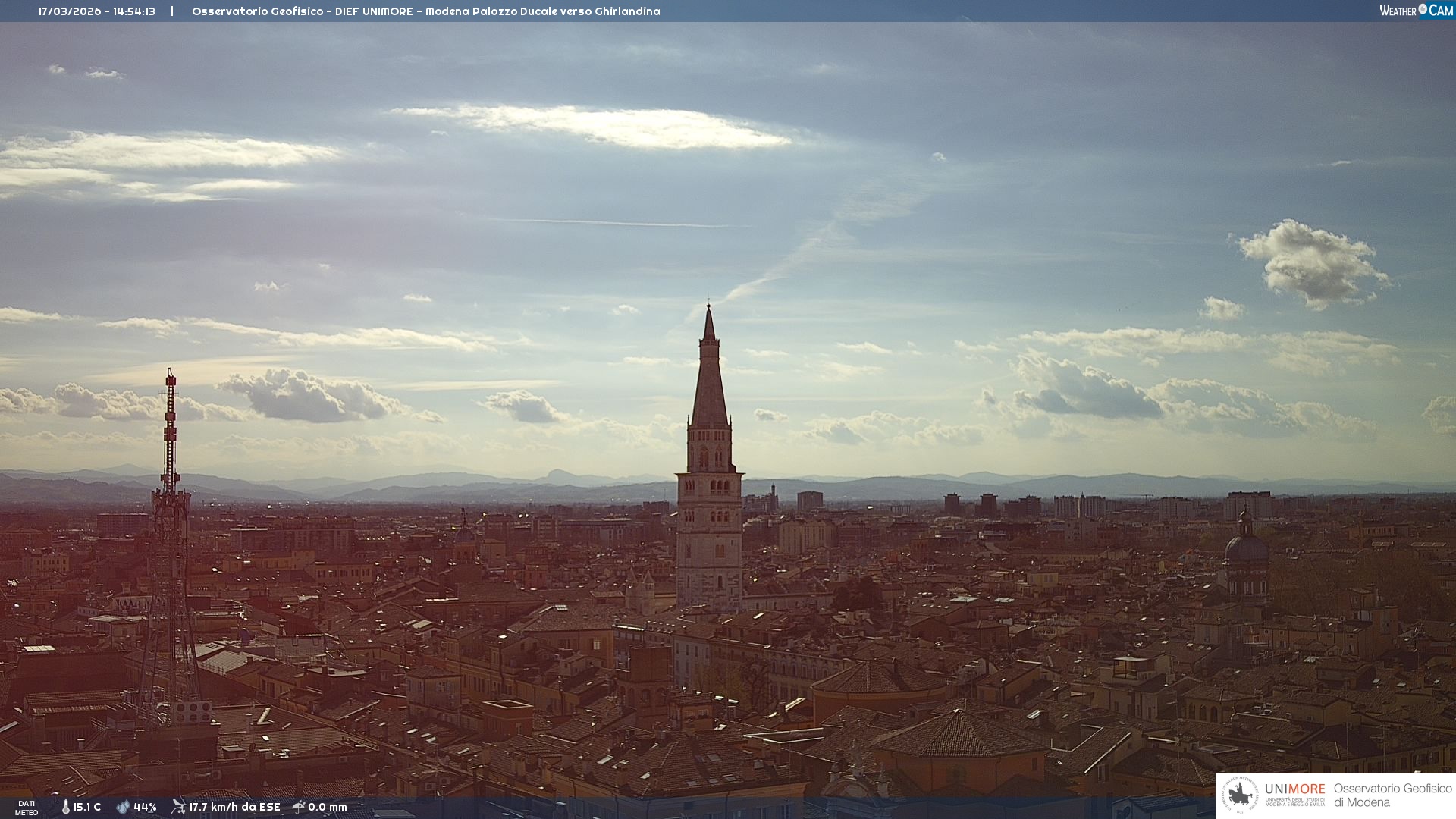Click the rain umbrella precipitation icon

pyautogui.click(x=299, y=807)
